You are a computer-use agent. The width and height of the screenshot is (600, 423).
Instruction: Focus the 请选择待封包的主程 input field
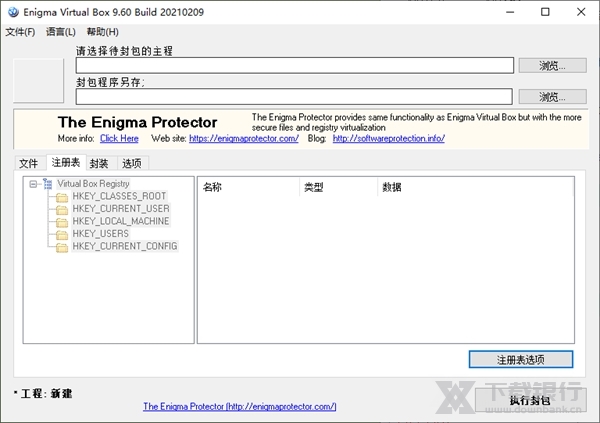pos(295,65)
